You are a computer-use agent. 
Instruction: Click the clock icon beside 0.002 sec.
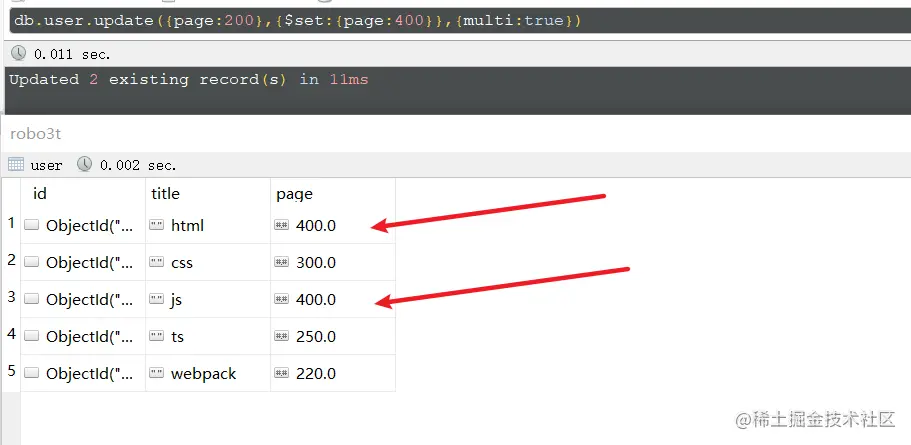pos(85,164)
